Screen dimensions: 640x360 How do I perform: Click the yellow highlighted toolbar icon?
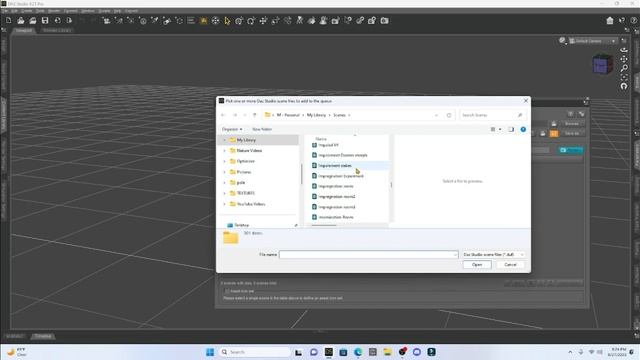click(x=203, y=20)
